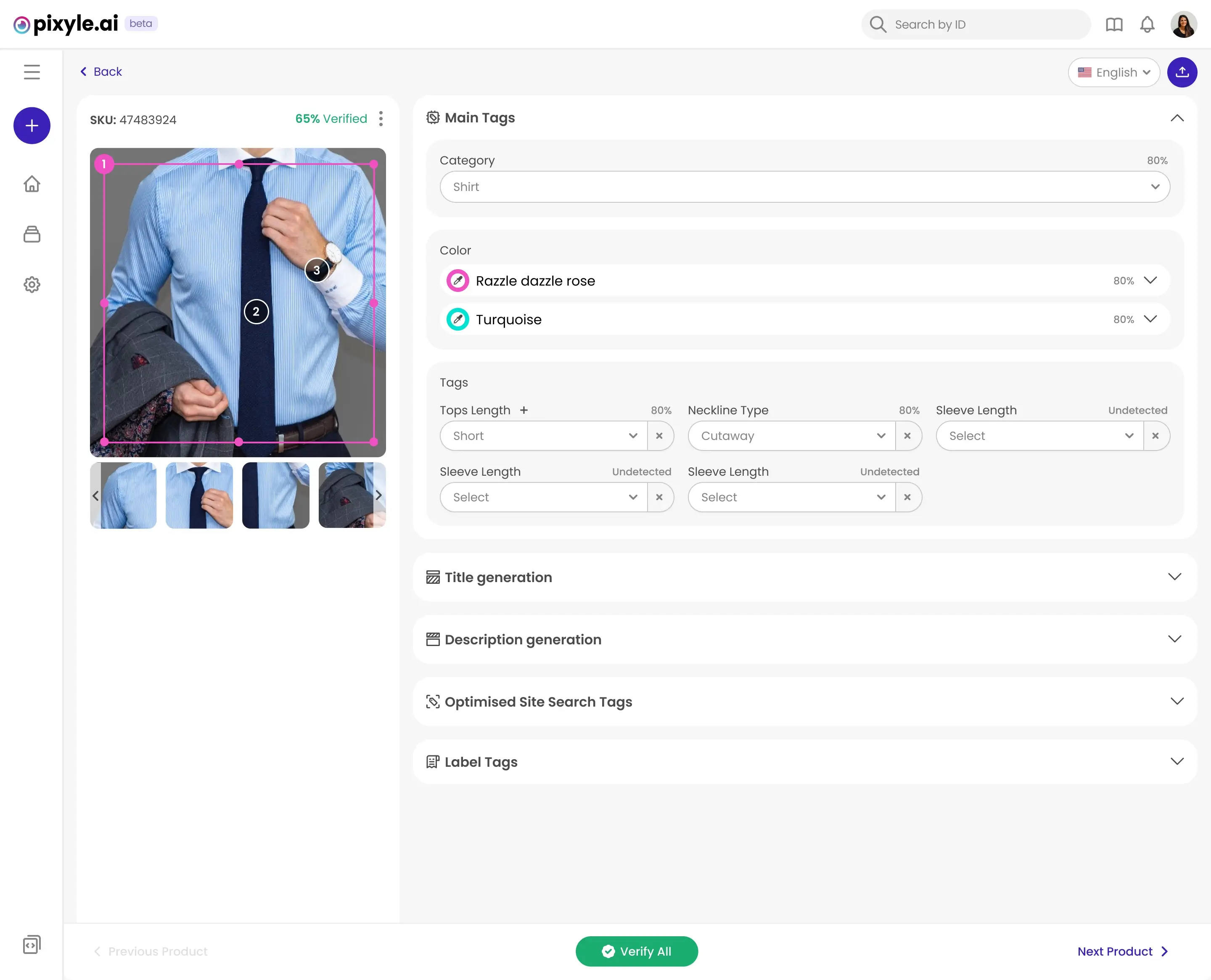Expand the Description generation section
1211x980 pixels.
tap(1175, 639)
